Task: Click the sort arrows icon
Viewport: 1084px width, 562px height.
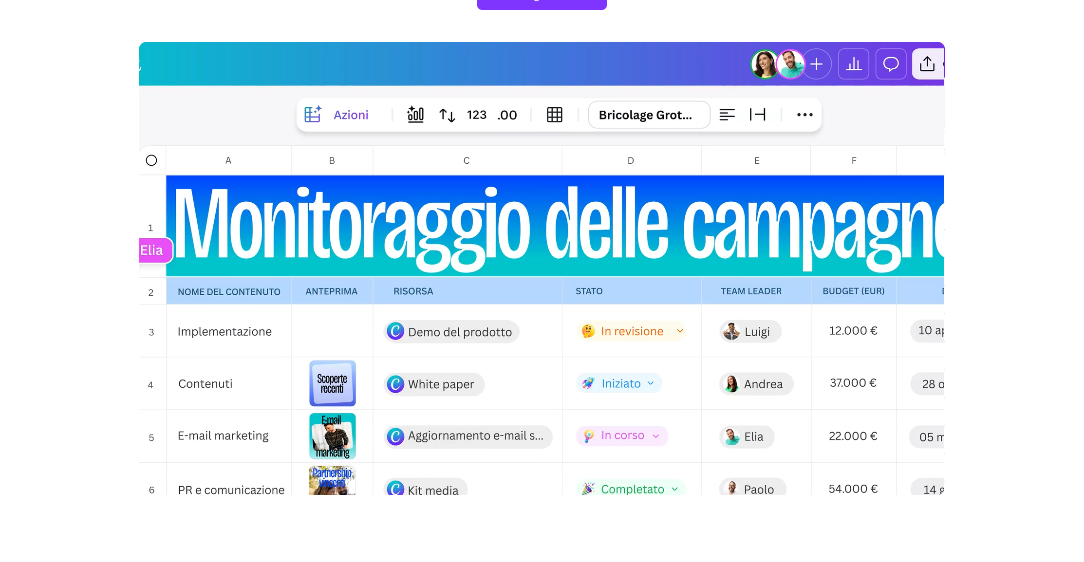Action: click(x=447, y=115)
